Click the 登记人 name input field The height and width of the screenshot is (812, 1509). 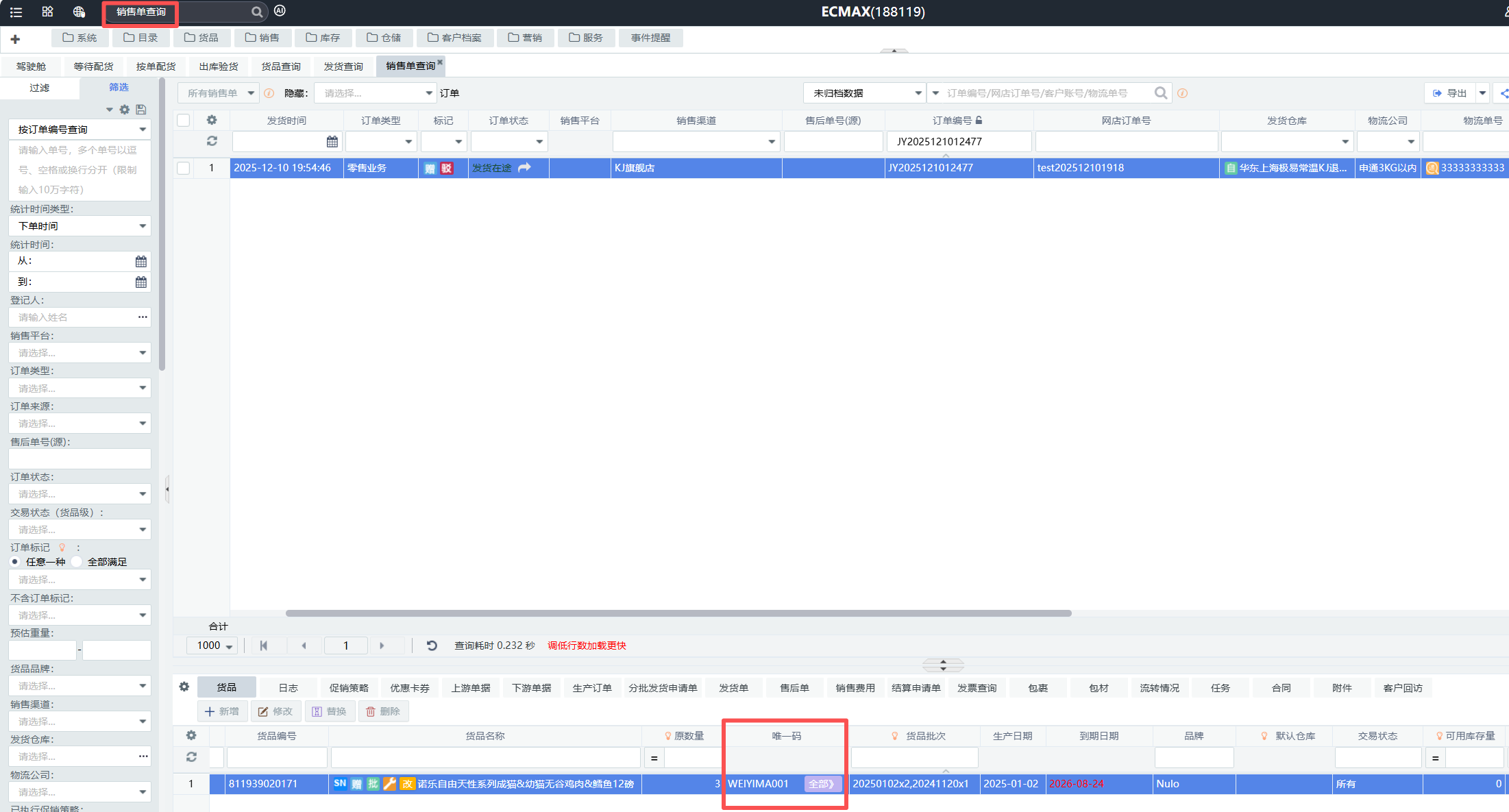tap(79, 317)
